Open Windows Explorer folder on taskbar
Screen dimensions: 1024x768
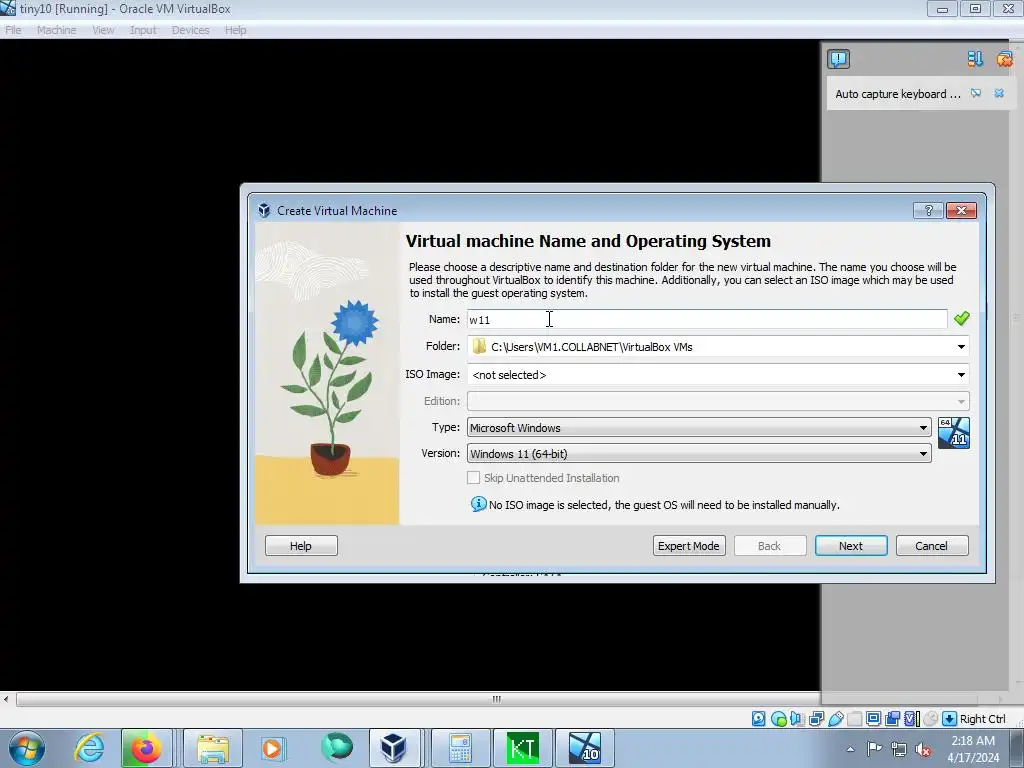coord(213,748)
